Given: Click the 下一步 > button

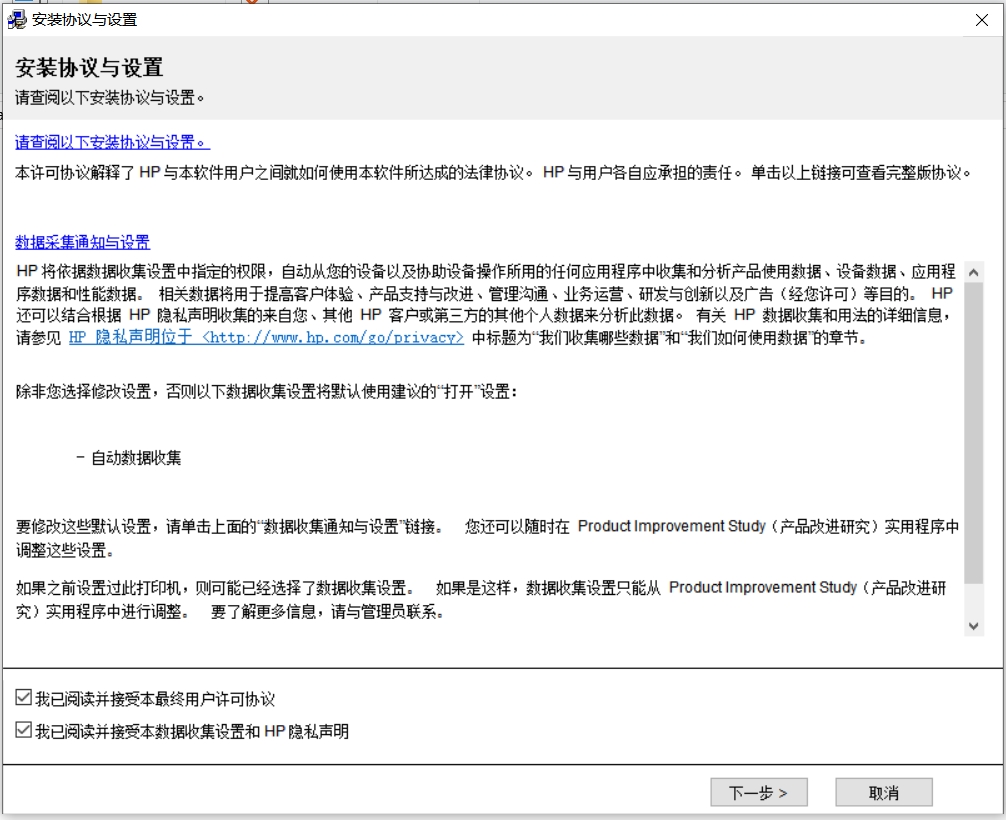Looking at the screenshot, I should coord(758,792).
